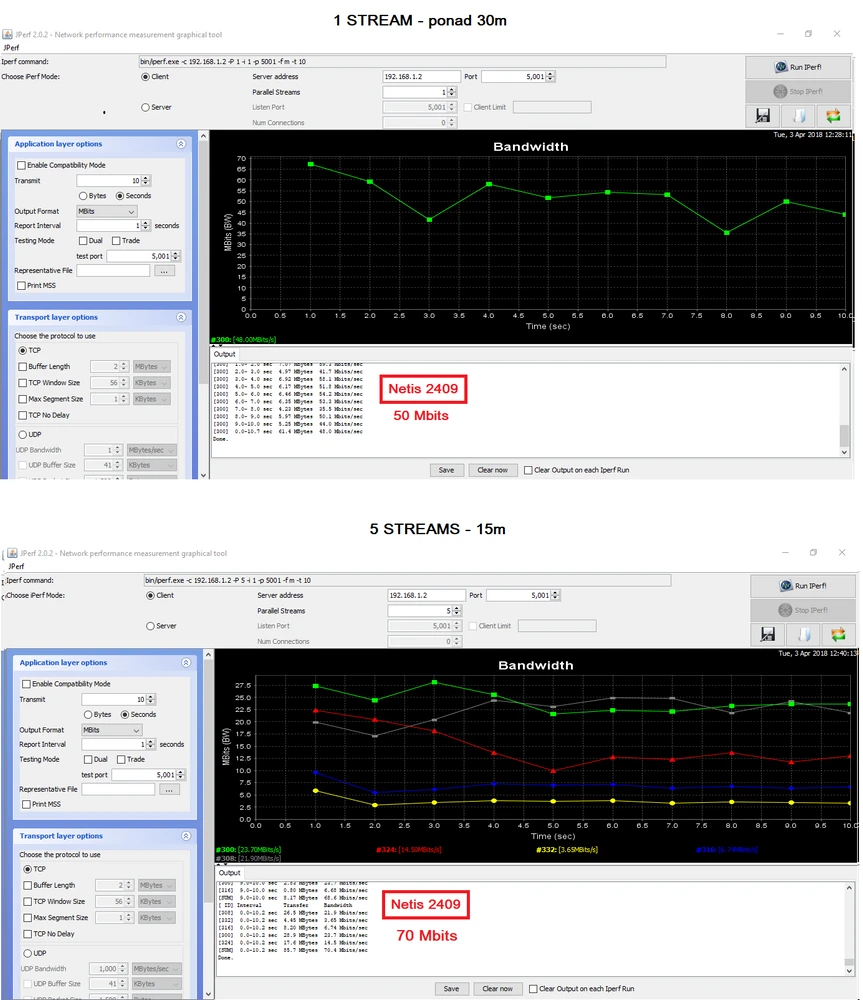The height and width of the screenshot is (1000, 863).
Task: Click Save output button in 5 STREAMS window
Action: [x=451, y=989]
